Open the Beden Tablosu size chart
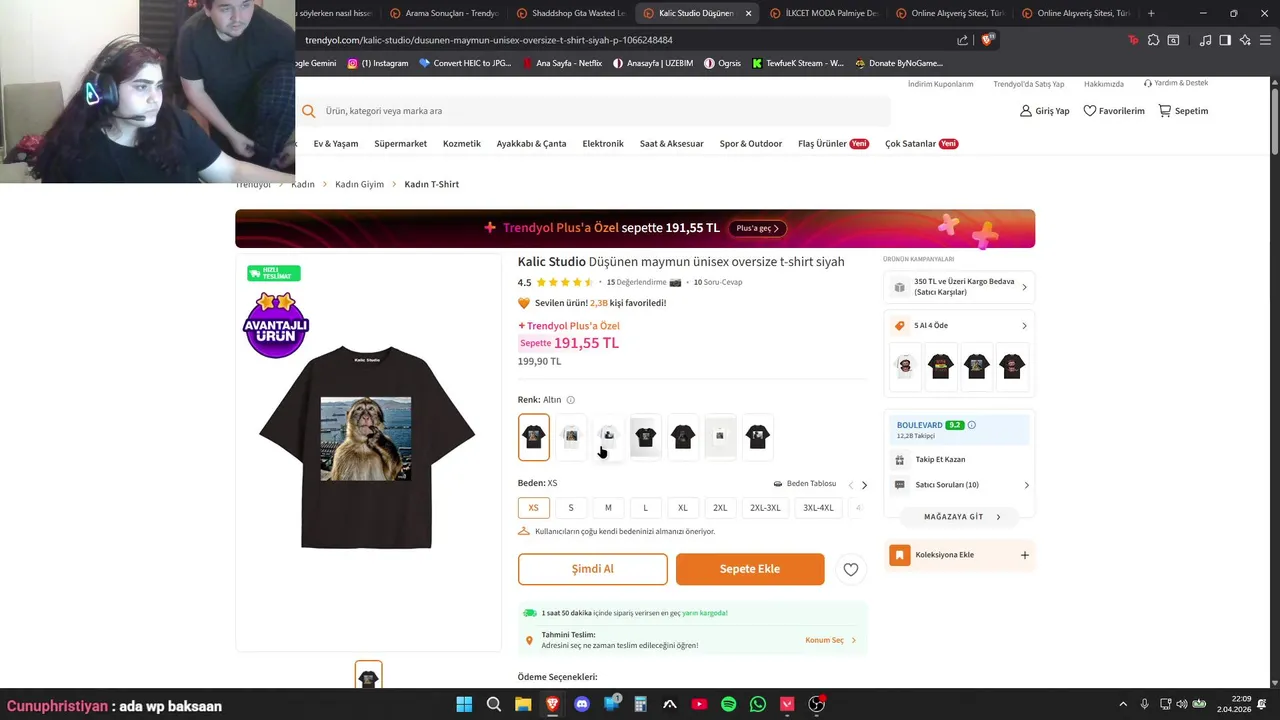The width and height of the screenshot is (1280, 720). tap(804, 484)
